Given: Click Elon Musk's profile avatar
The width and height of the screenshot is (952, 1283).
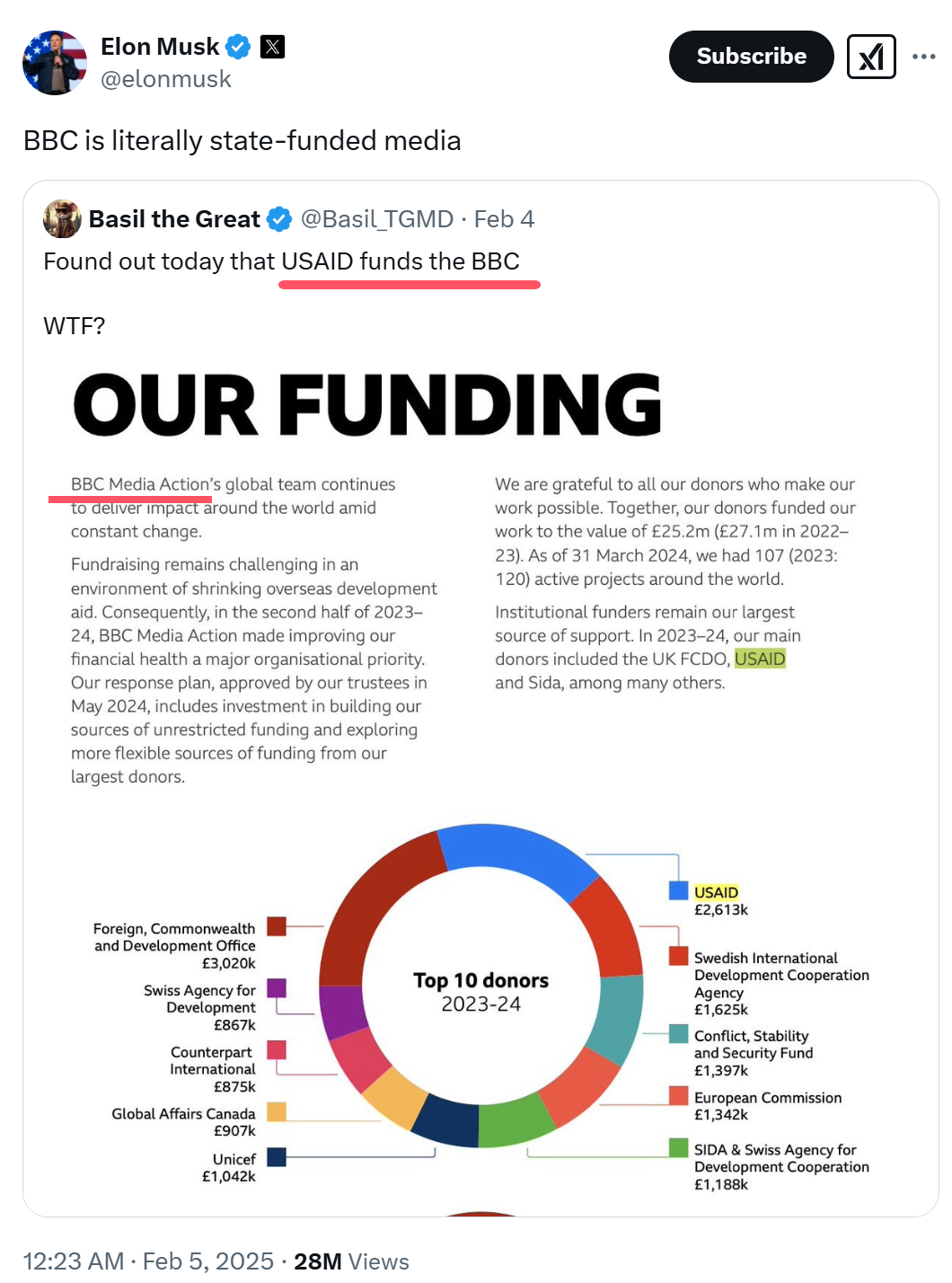Looking at the screenshot, I should click(55, 62).
